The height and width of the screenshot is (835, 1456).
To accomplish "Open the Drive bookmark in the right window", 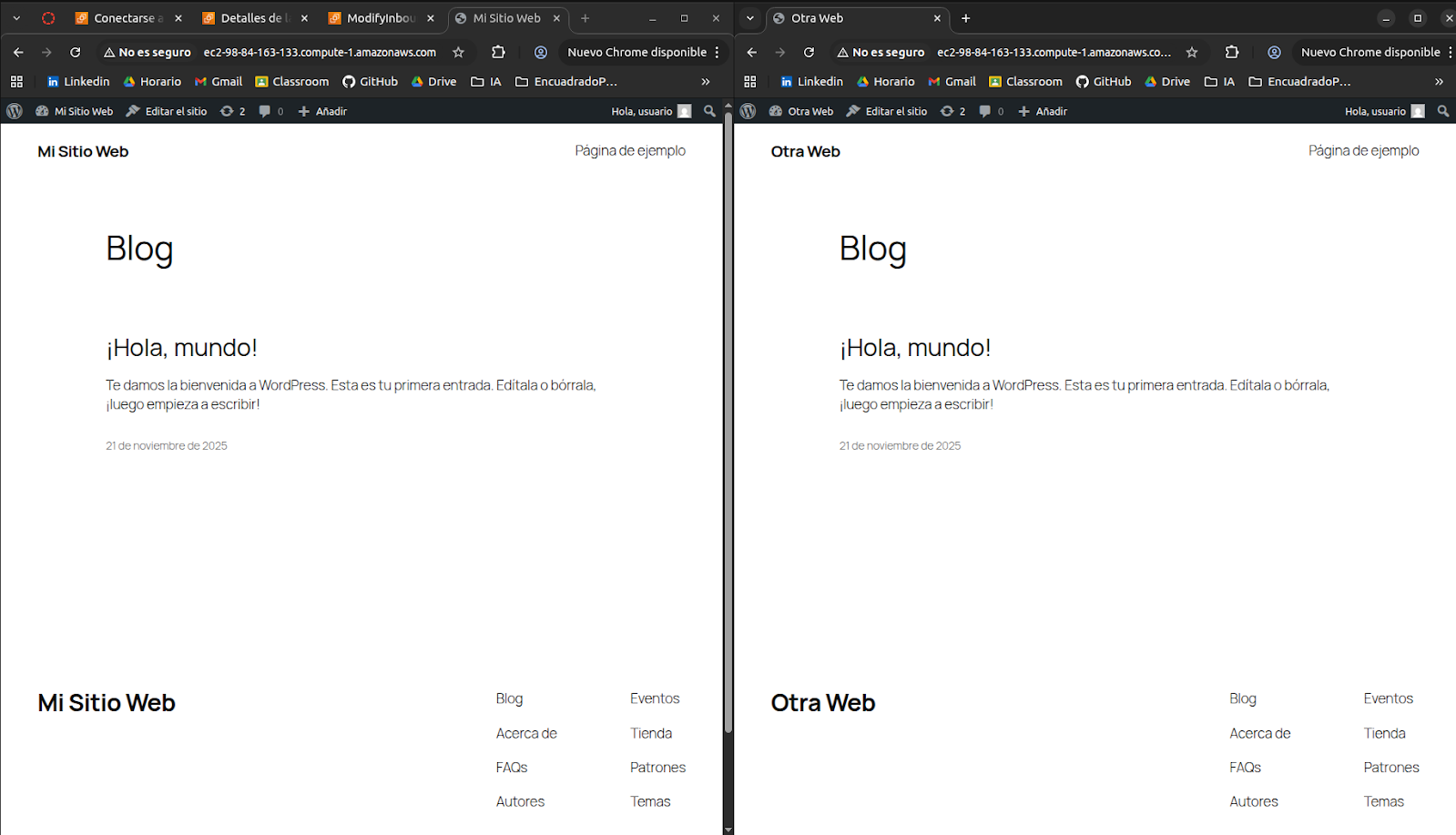I will click(x=1167, y=82).
